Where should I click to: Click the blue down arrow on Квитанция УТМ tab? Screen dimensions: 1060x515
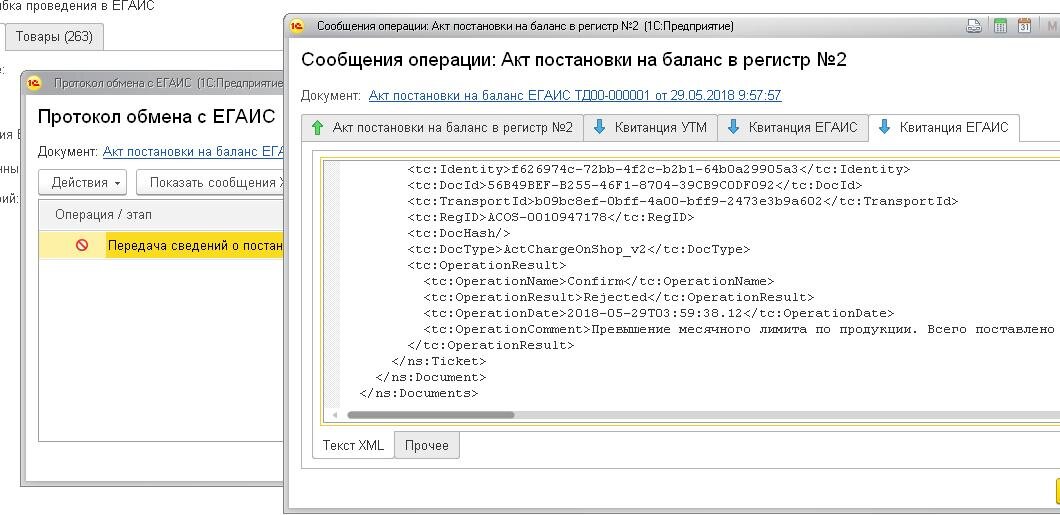click(x=599, y=127)
